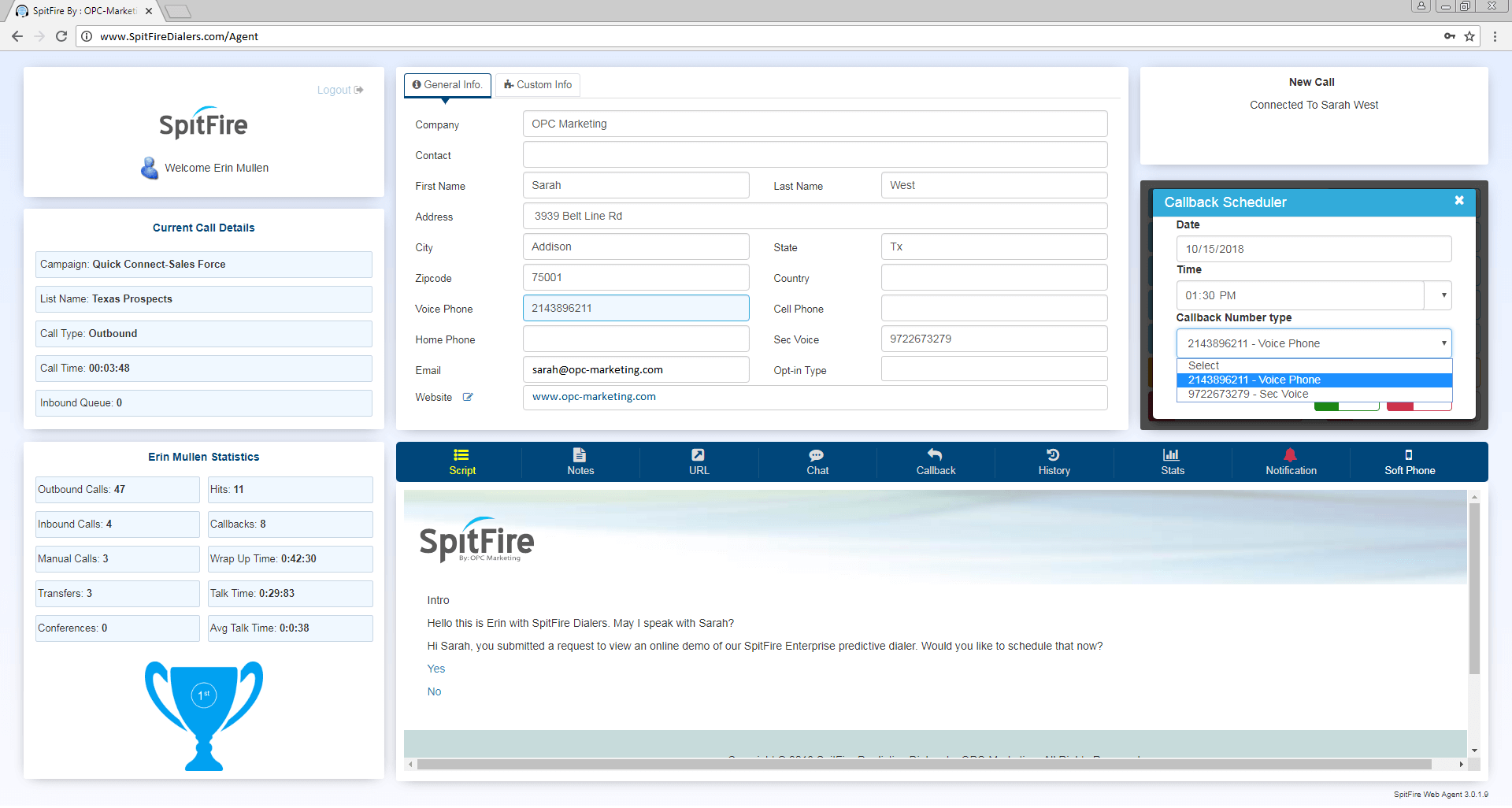Choose 9722673279 - Sec Voice option
1512x808 pixels.
tap(1314, 395)
